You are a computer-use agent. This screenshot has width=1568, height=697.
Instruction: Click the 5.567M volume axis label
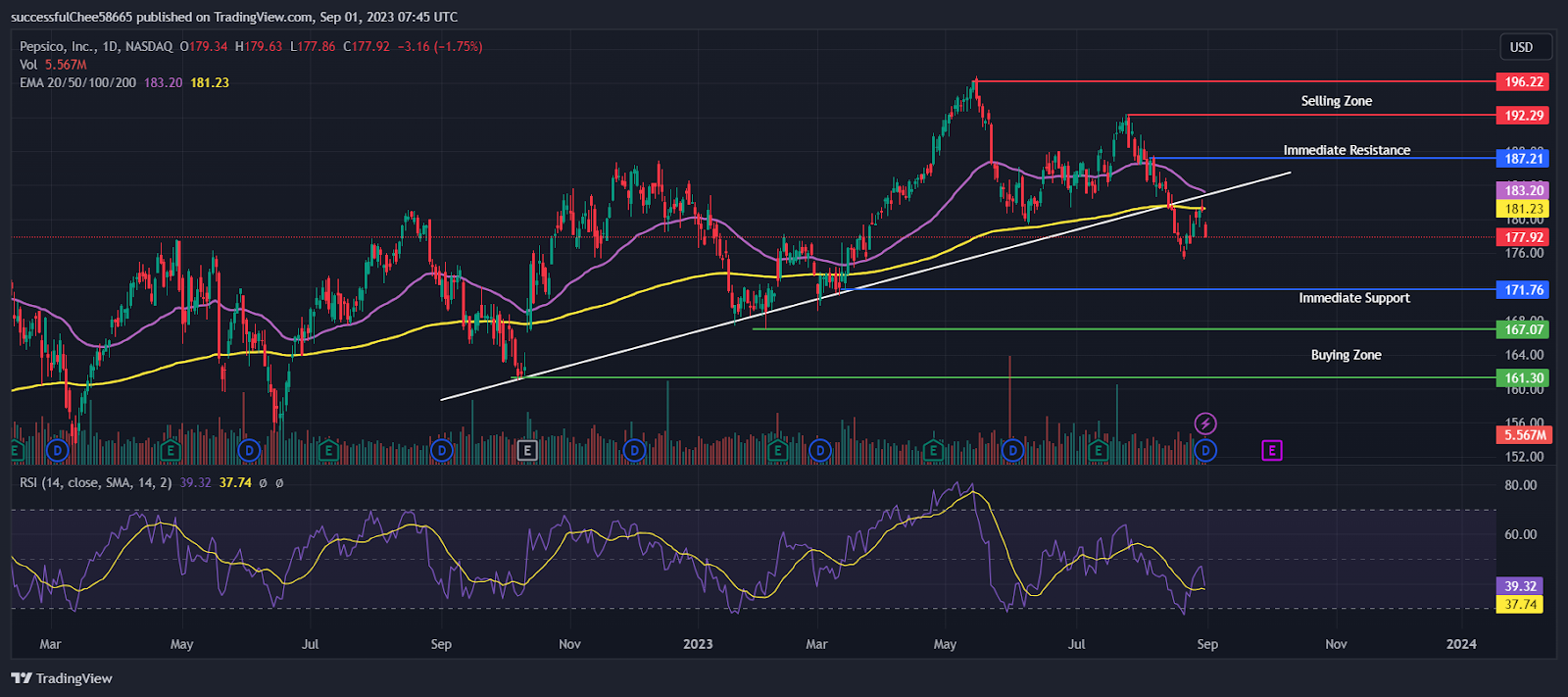(x=1523, y=434)
